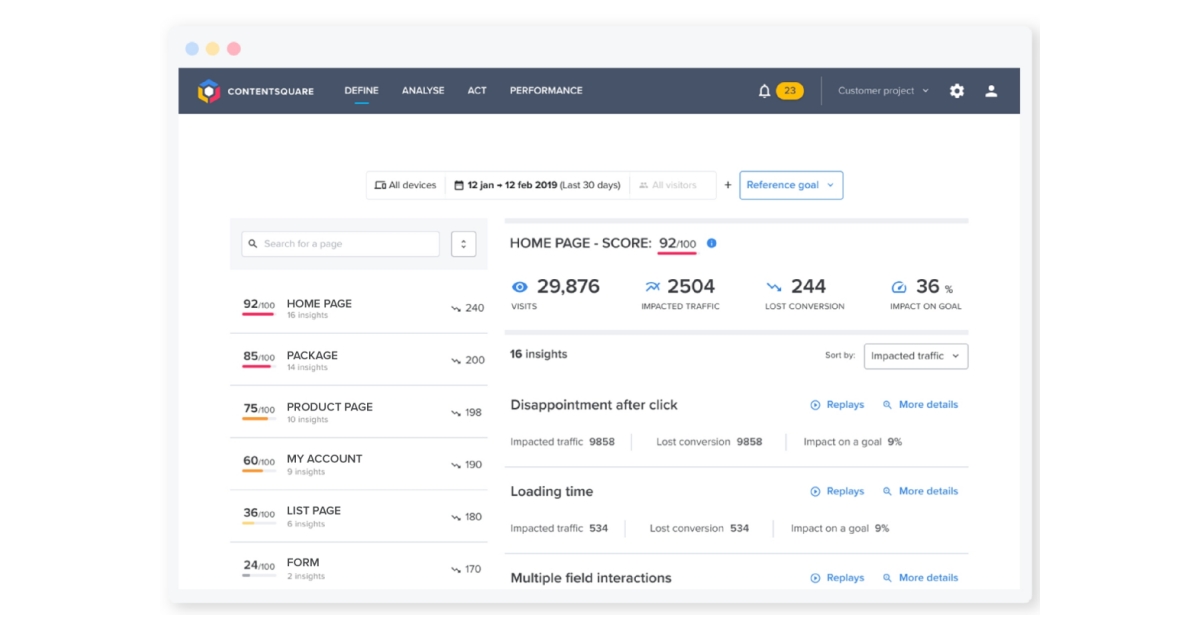
Task: Click the settings gear in the navigation bar
Action: (957, 90)
